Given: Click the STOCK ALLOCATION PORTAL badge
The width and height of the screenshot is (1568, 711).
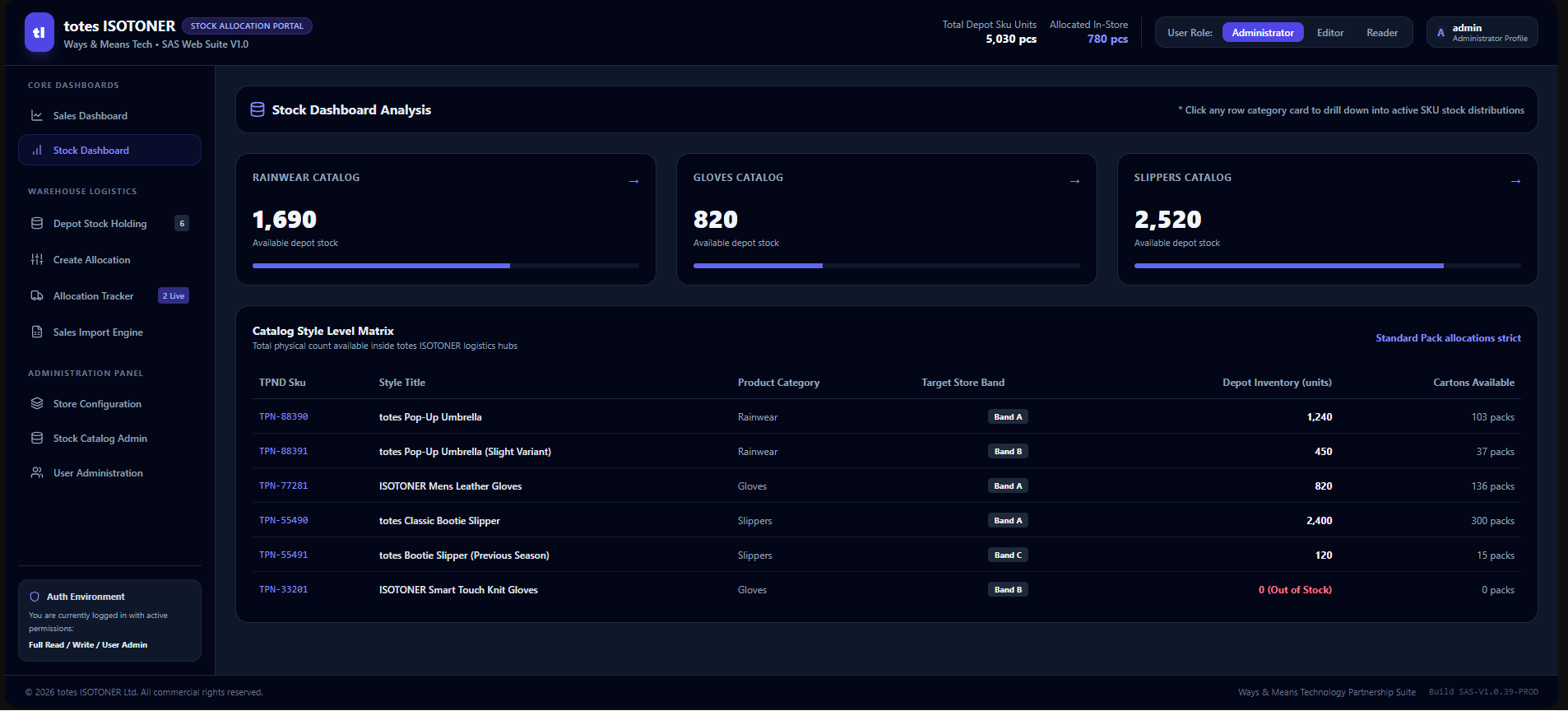Looking at the screenshot, I should tap(247, 26).
